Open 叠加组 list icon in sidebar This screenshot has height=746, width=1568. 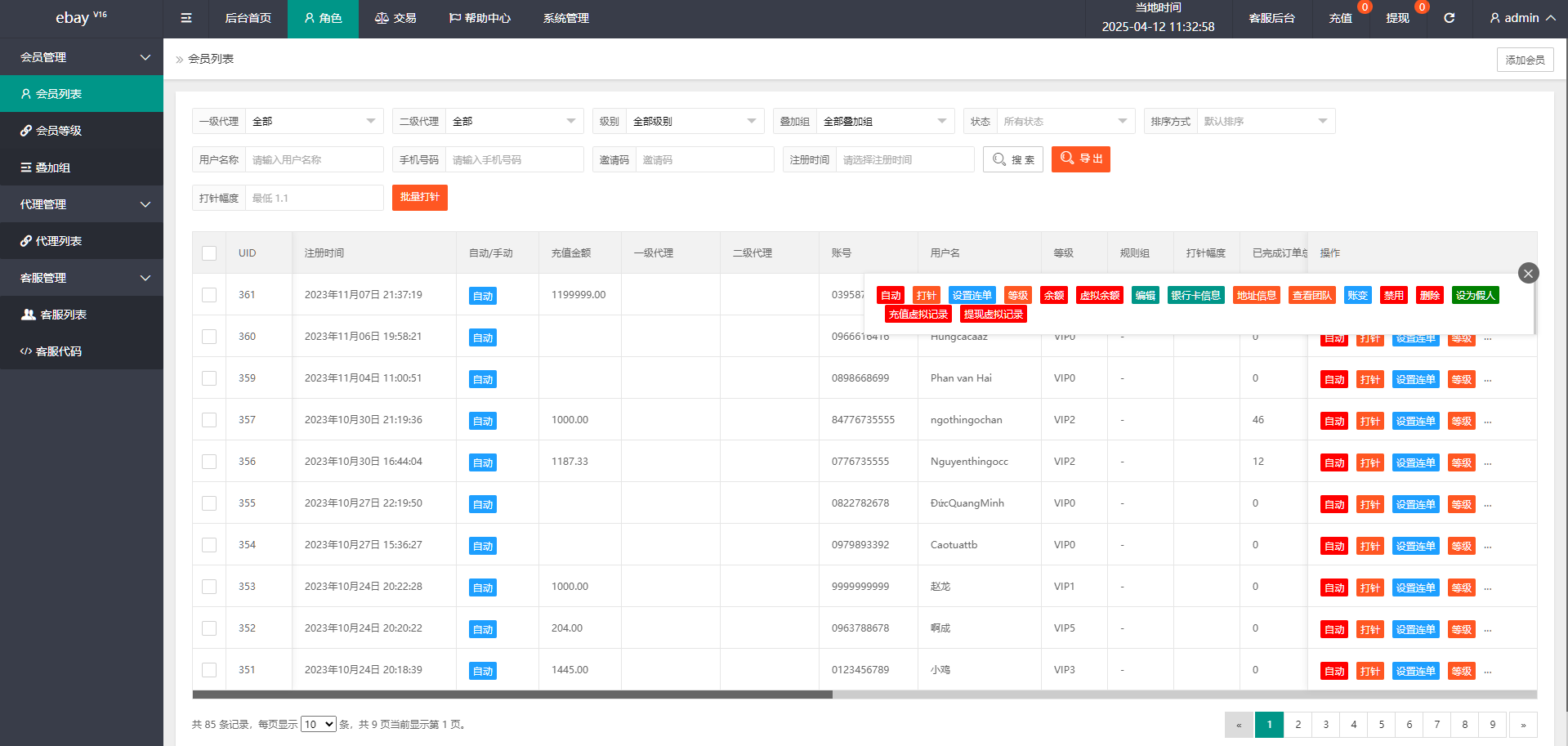click(x=26, y=168)
